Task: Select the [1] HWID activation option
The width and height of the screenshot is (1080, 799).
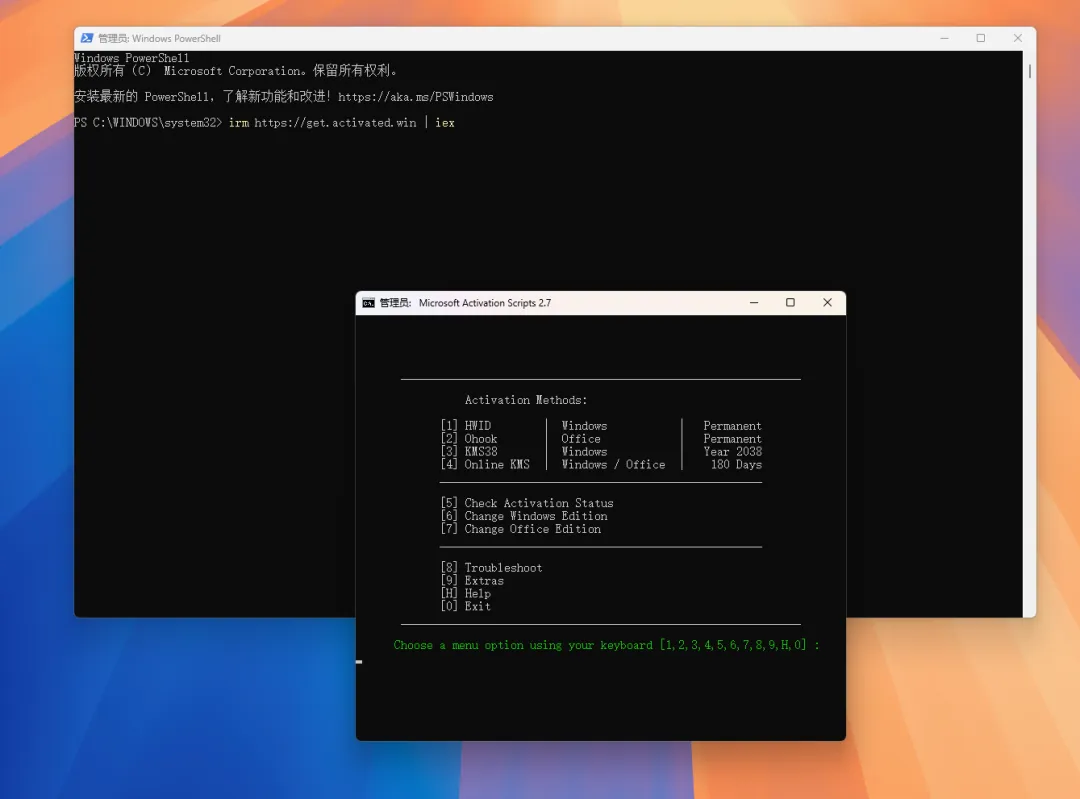Action: [x=466, y=426]
